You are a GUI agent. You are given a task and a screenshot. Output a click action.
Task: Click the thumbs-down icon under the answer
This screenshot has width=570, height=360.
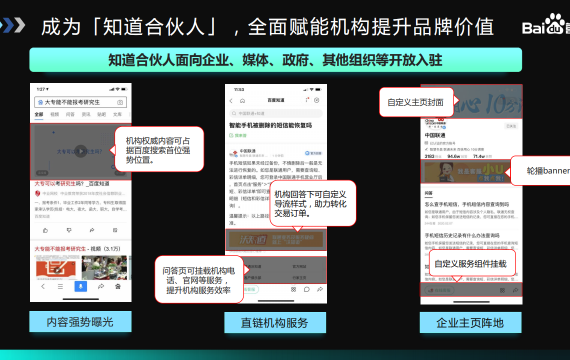coord(69,230)
